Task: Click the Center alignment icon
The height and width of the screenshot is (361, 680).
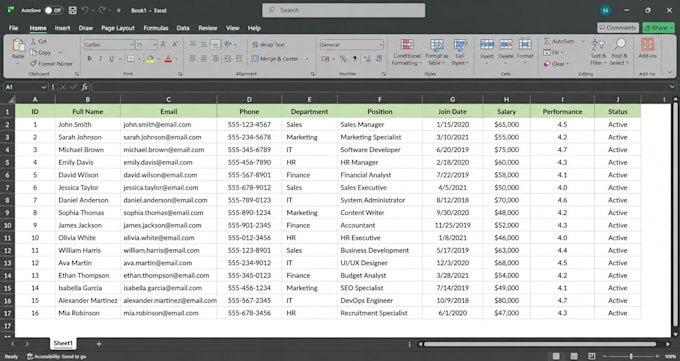Action: coord(204,59)
